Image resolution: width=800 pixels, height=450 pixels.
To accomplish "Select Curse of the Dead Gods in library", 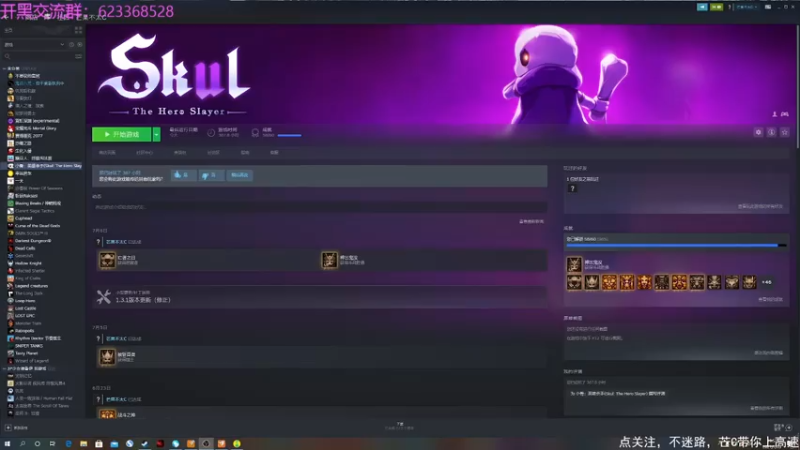I will [37, 226].
